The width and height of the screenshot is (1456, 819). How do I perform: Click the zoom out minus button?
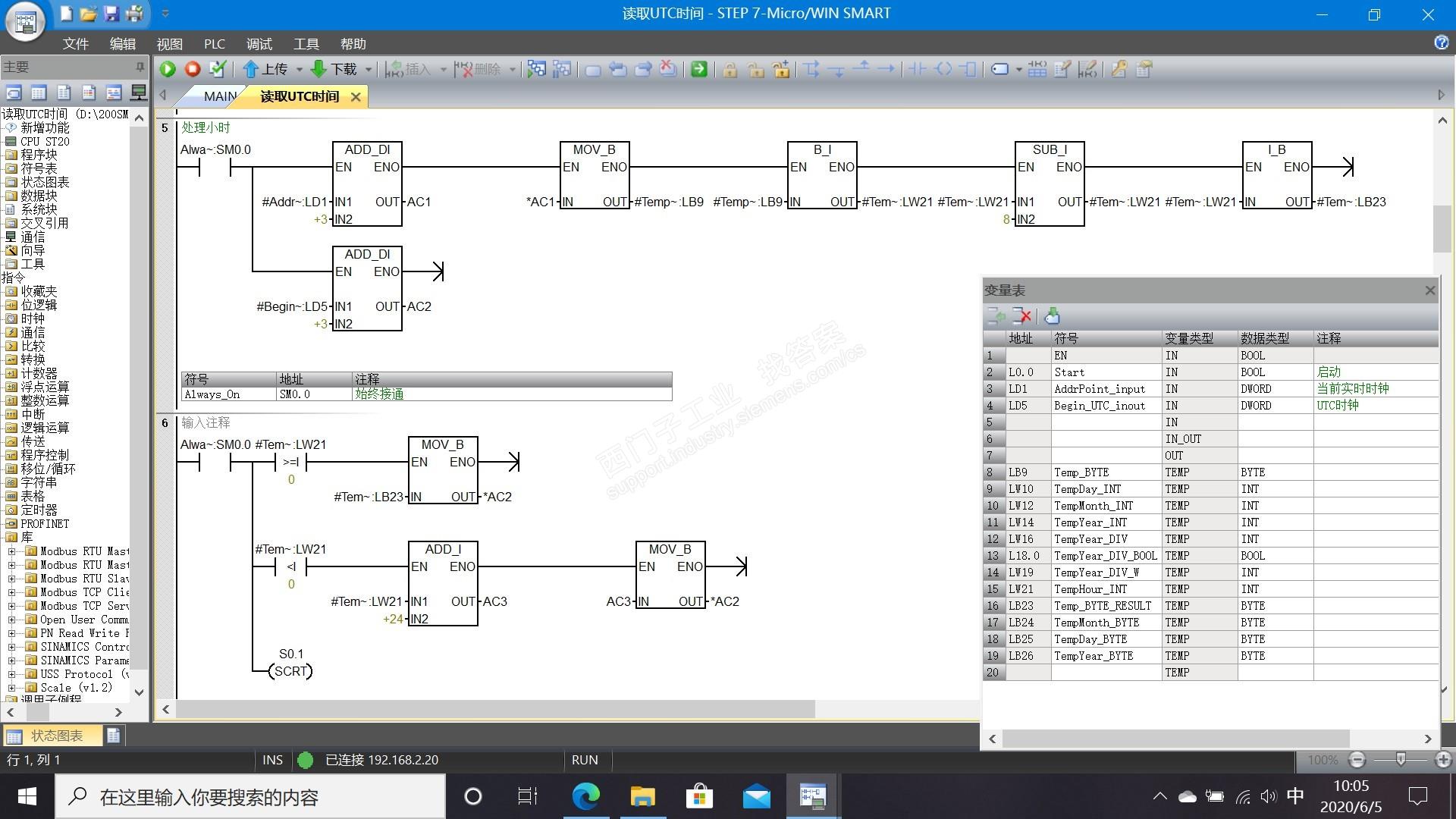click(x=1357, y=760)
